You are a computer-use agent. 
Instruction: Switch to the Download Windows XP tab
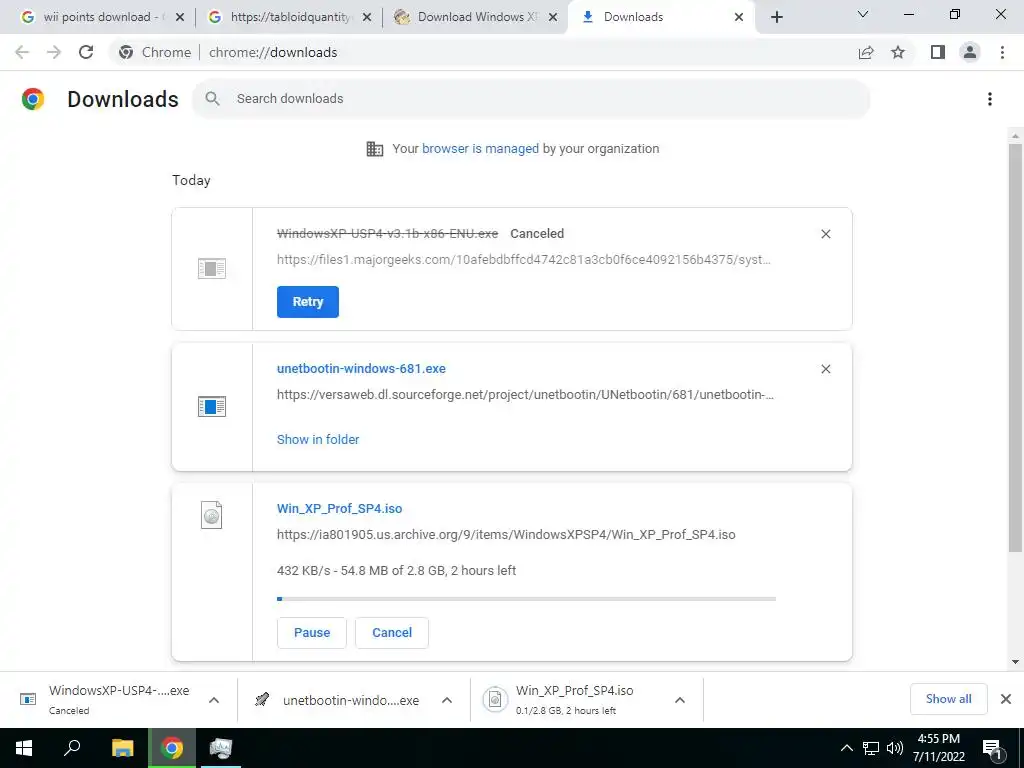click(477, 17)
